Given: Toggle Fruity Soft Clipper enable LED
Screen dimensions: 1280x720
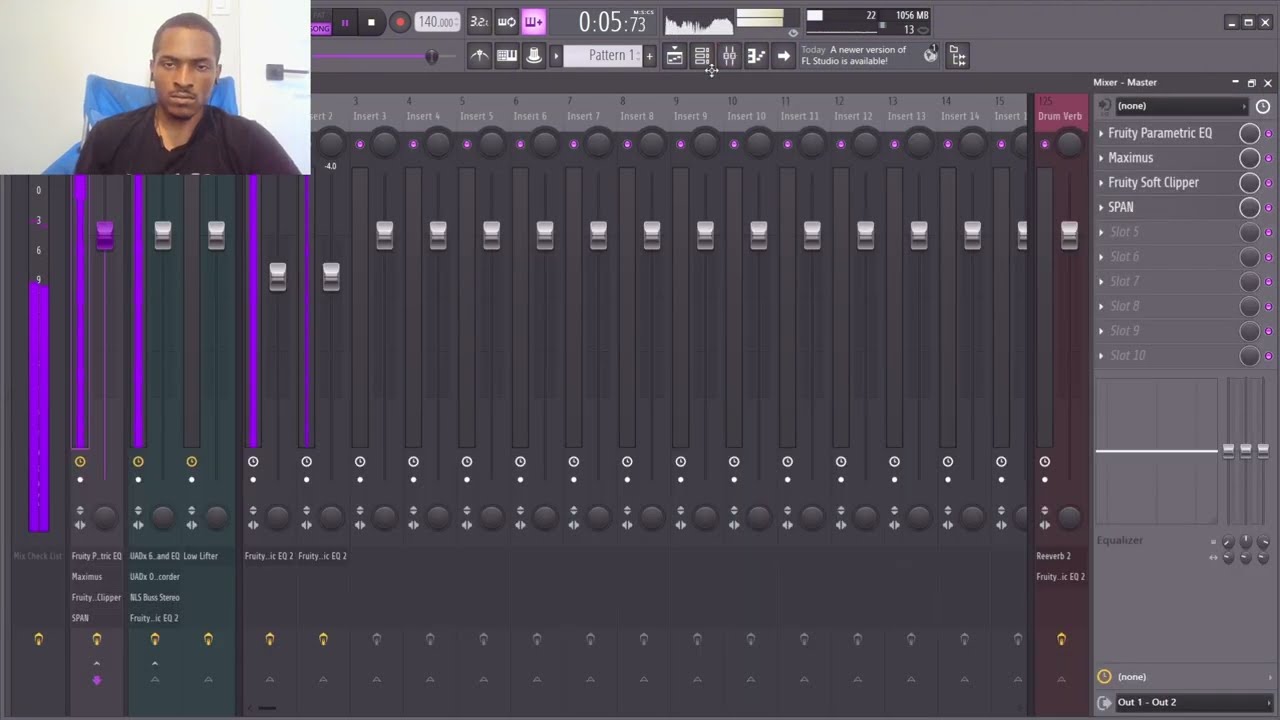Looking at the screenshot, I should [x=1268, y=183].
